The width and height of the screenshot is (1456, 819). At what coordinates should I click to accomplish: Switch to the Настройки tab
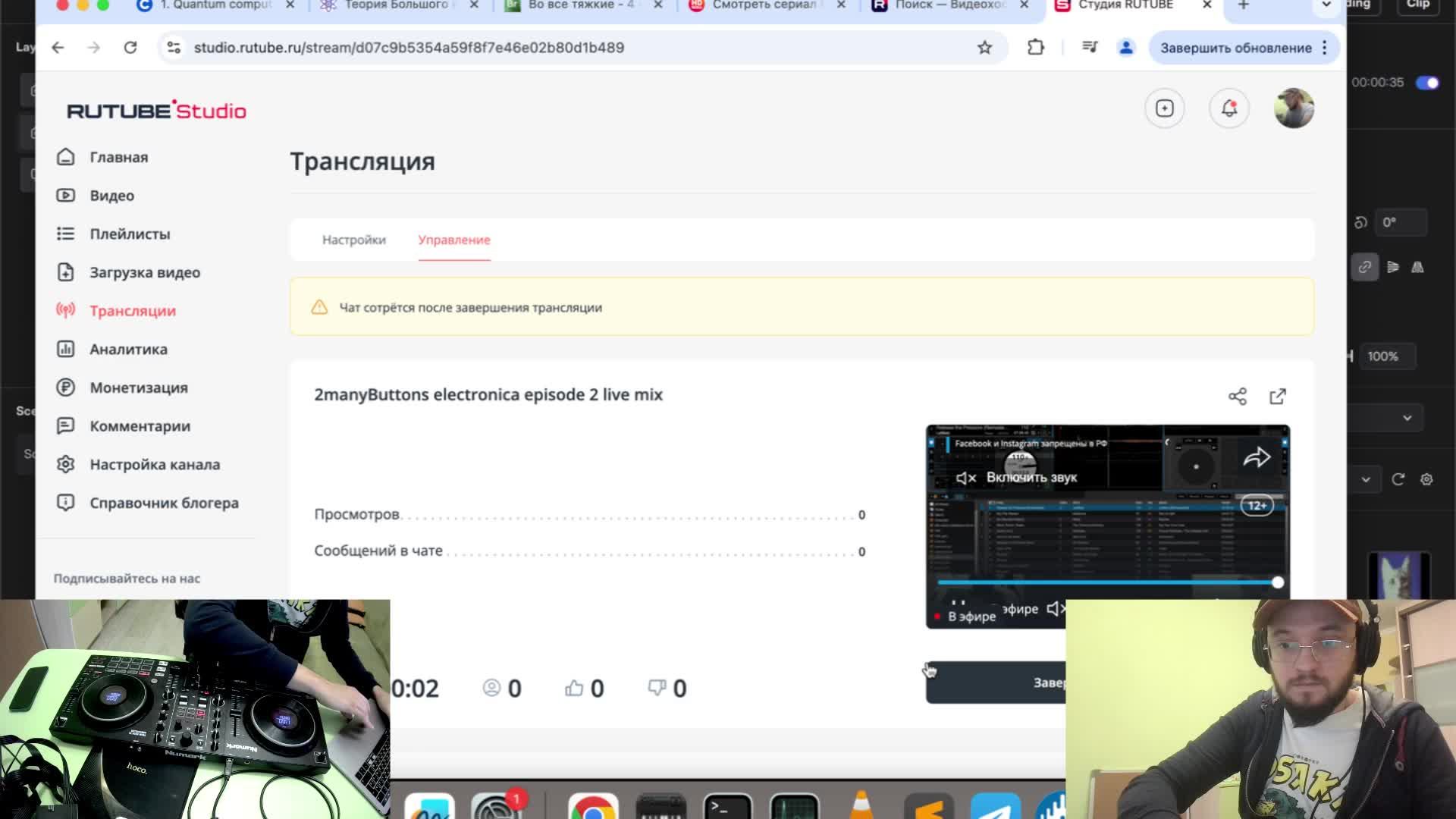[353, 240]
